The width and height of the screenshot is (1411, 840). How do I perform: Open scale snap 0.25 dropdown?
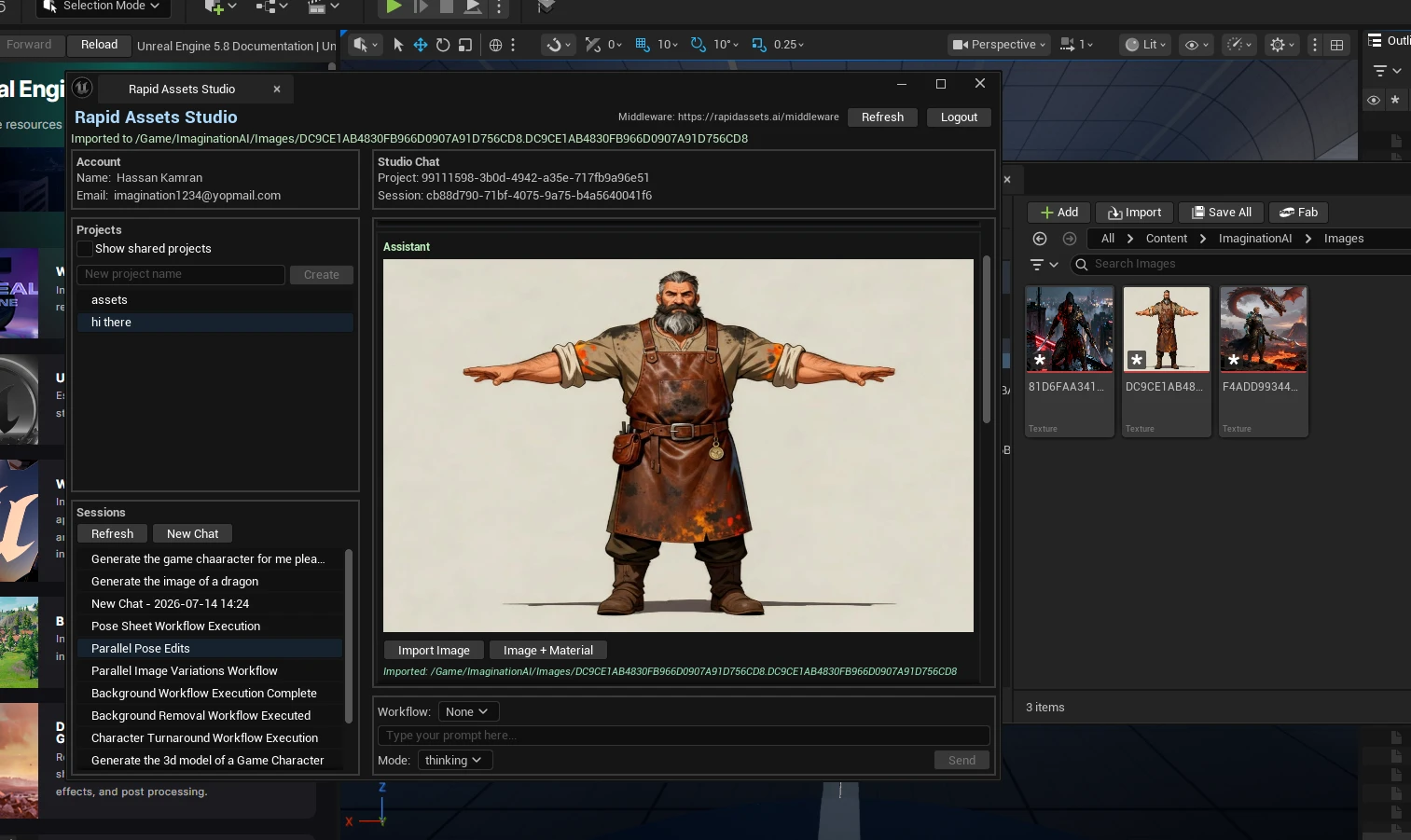(x=789, y=45)
